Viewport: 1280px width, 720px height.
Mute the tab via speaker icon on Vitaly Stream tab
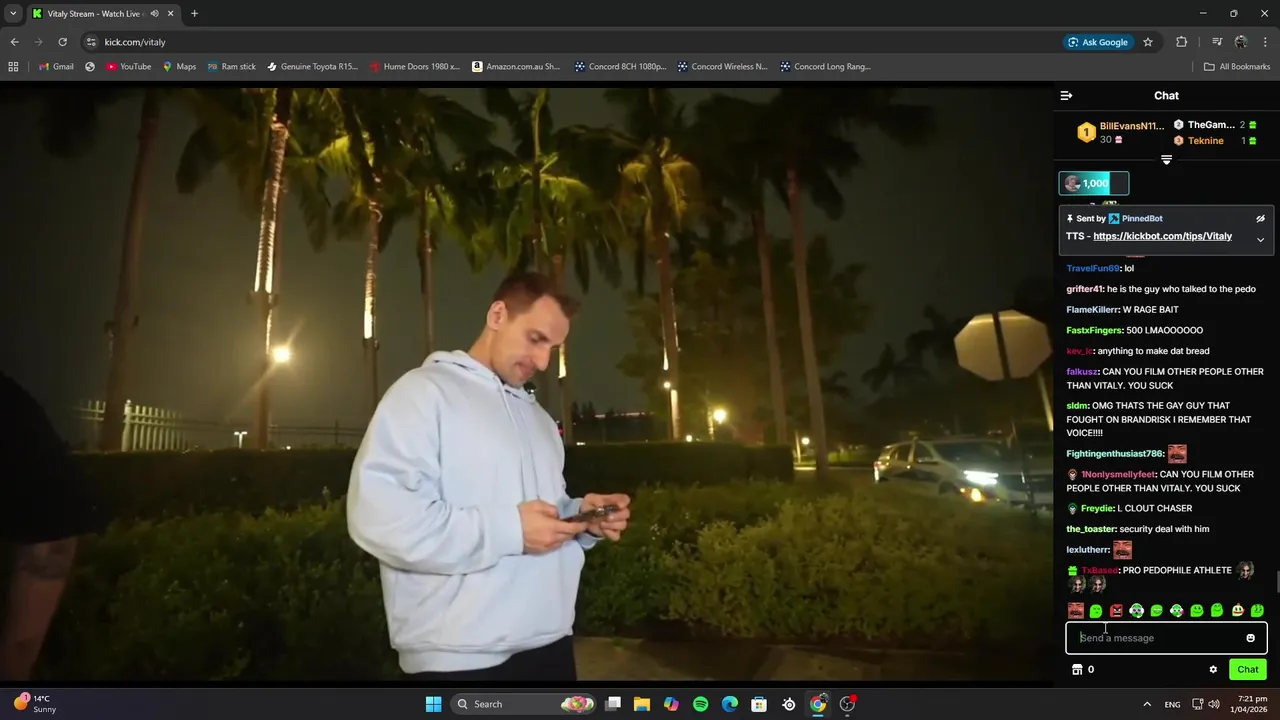coord(154,14)
